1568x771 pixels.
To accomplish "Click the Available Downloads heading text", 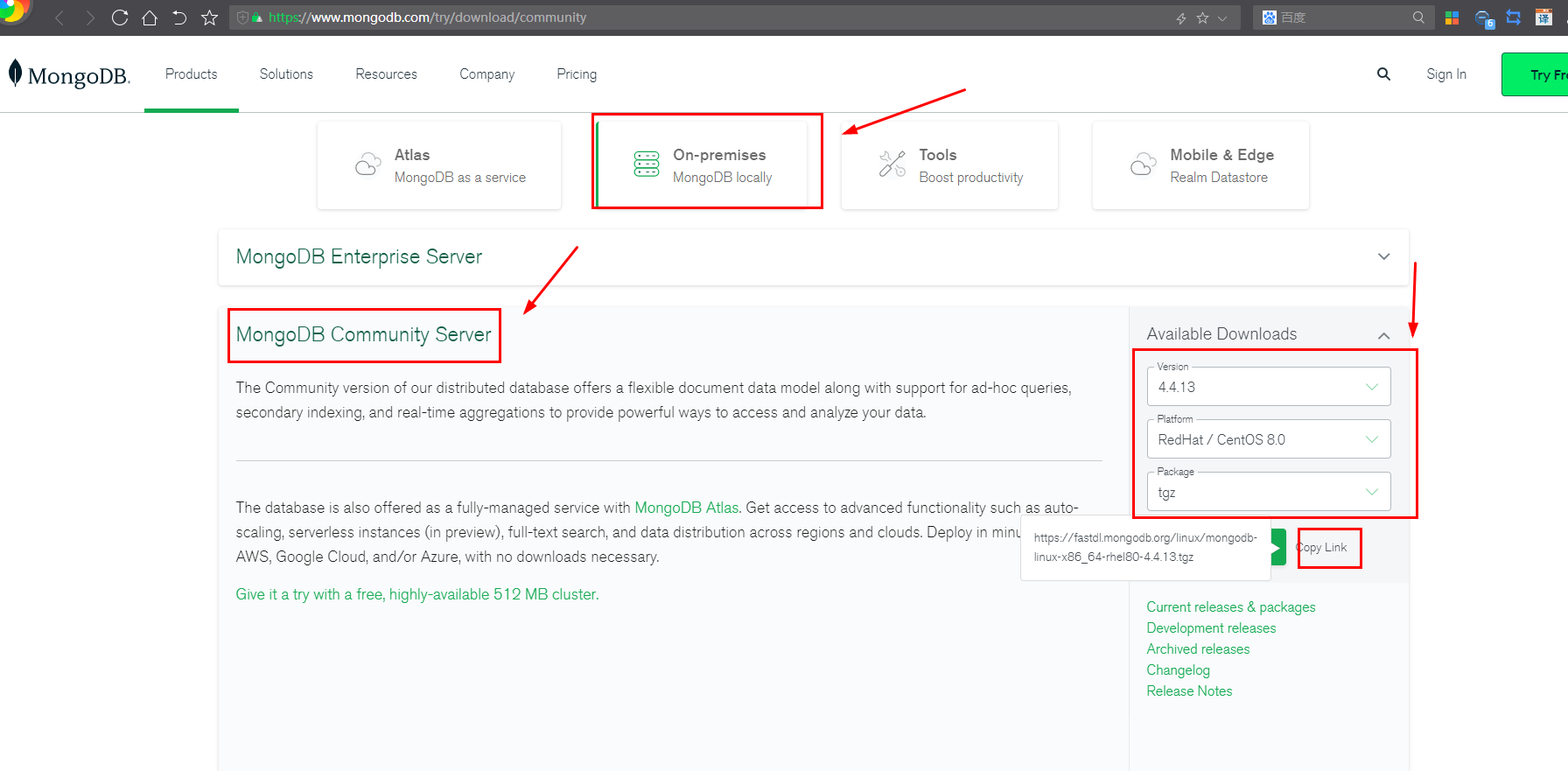I will click(x=1221, y=334).
